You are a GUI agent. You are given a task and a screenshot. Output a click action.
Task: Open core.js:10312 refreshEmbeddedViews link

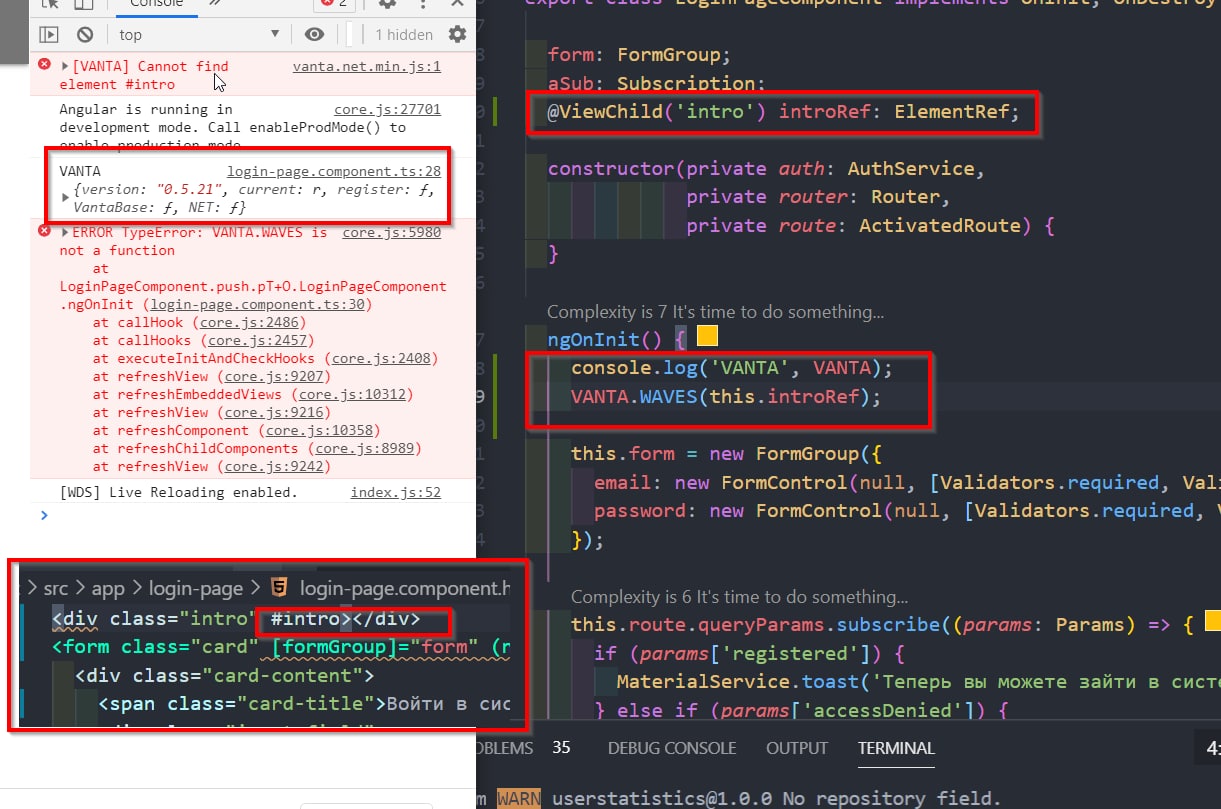click(x=353, y=394)
